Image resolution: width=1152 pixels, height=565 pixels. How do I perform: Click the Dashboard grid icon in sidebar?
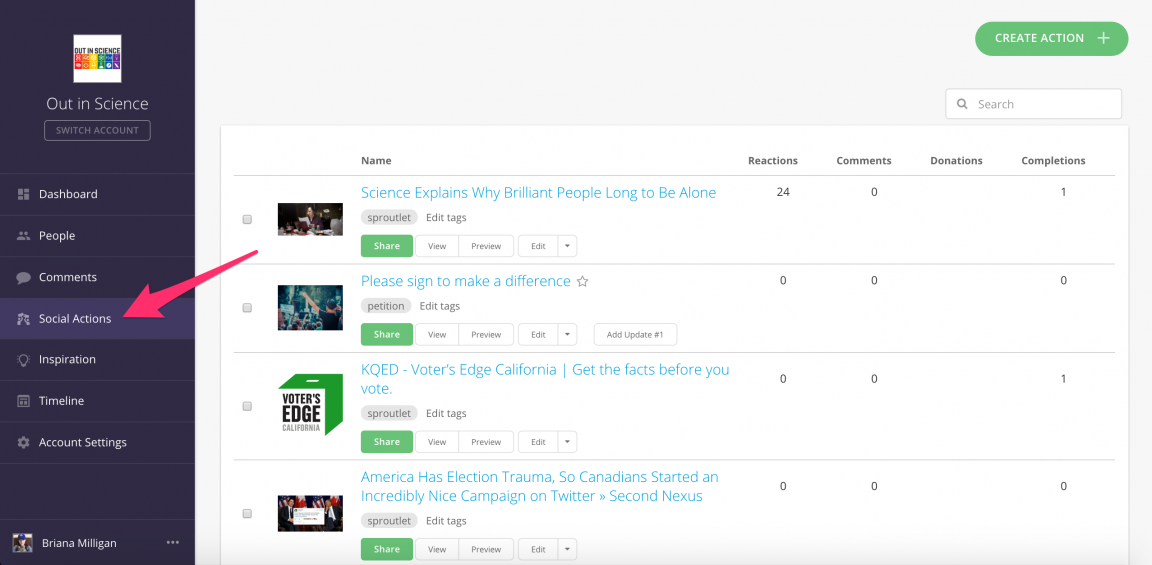(x=24, y=194)
